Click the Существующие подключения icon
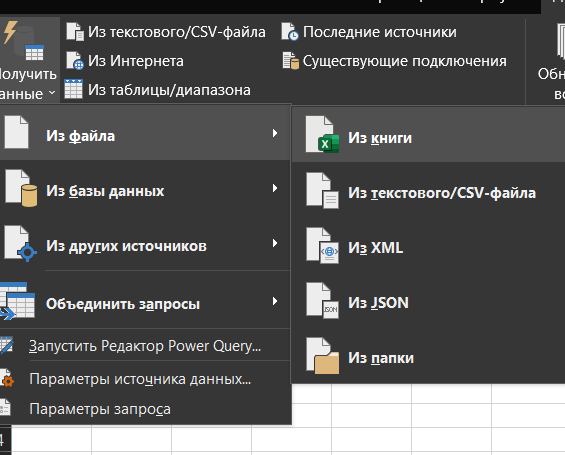The height and width of the screenshot is (455, 565). coord(290,61)
